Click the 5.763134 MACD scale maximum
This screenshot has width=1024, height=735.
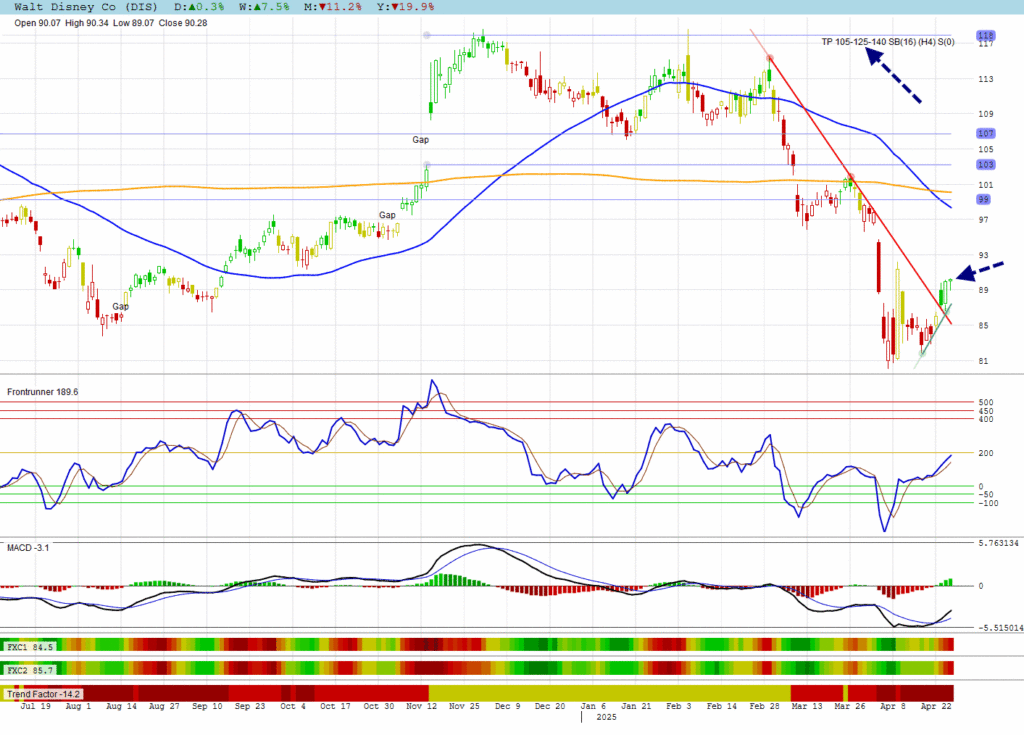[x=998, y=543]
